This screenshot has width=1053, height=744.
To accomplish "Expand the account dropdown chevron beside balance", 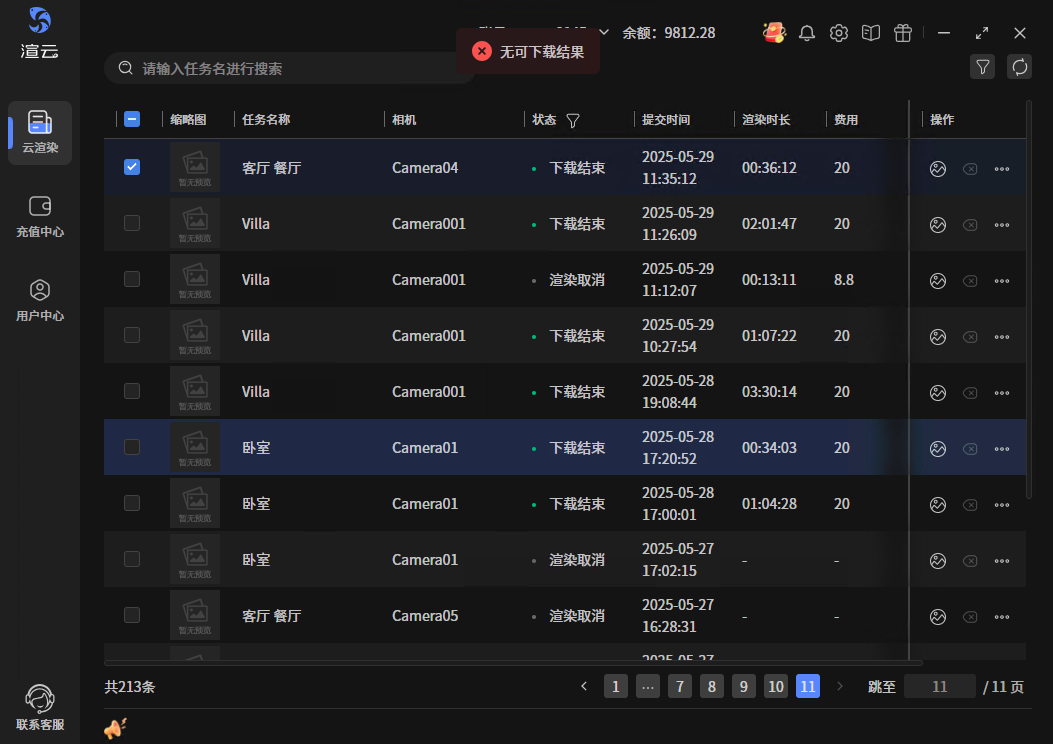I will pyautogui.click(x=603, y=33).
